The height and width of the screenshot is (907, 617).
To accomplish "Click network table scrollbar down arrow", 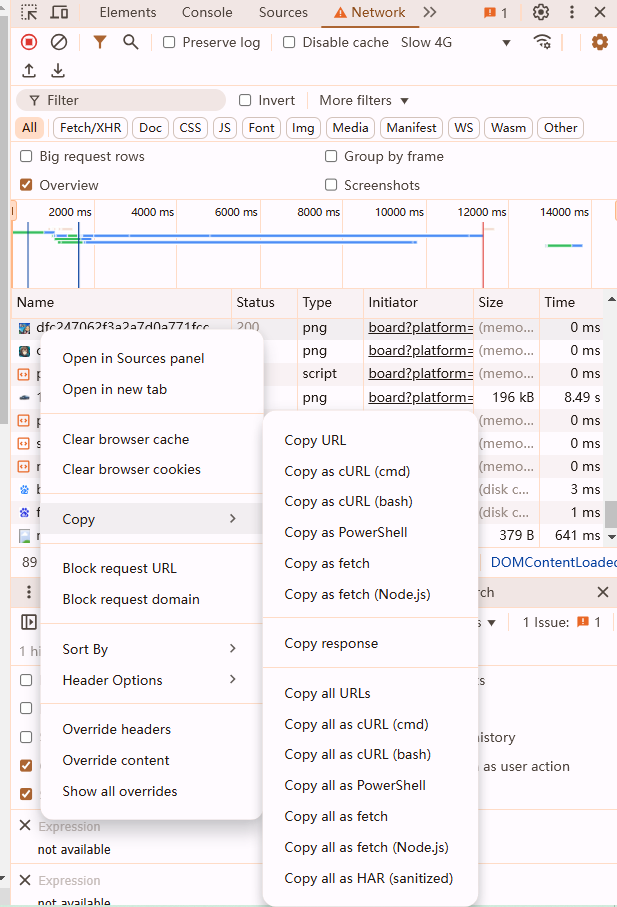I will (x=611, y=537).
